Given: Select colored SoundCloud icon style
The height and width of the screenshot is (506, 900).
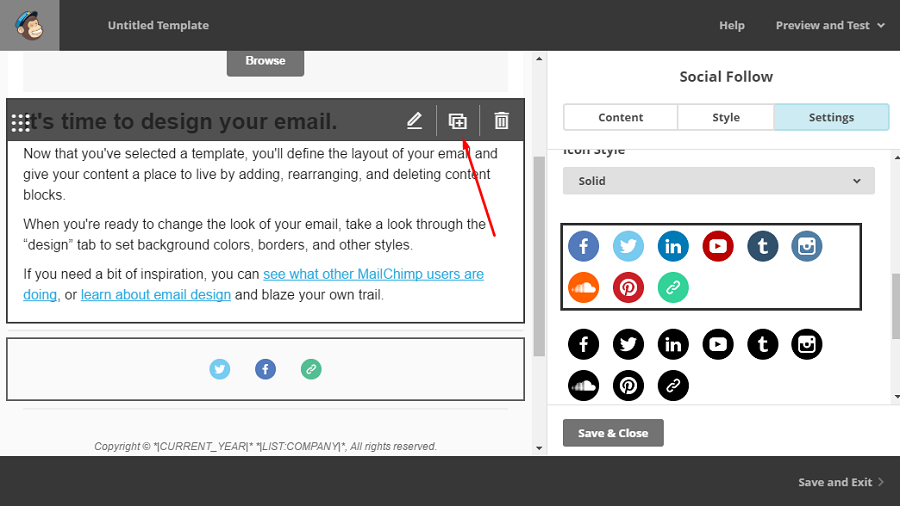Looking at the screenshot, I should (583, 287).
